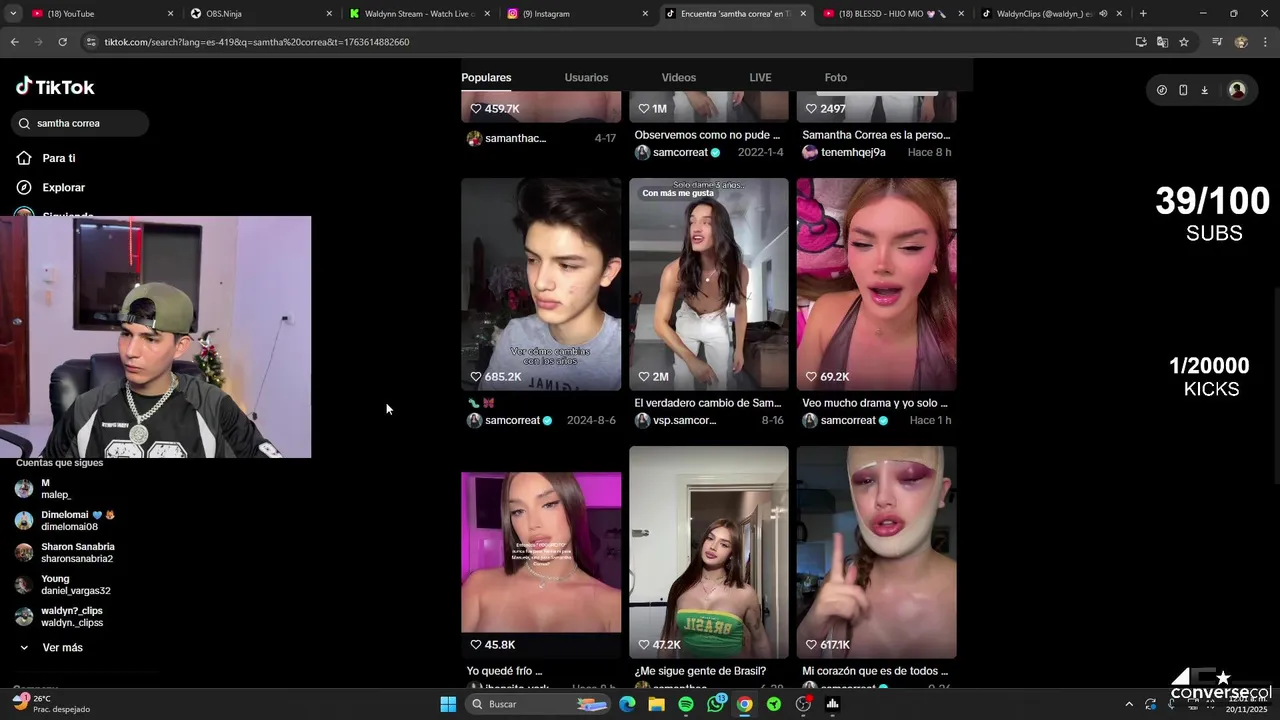Click the TikTok coins icon near the profile avatar
The height and width of the screenshot is (720, 1280).
(1162, 90)
